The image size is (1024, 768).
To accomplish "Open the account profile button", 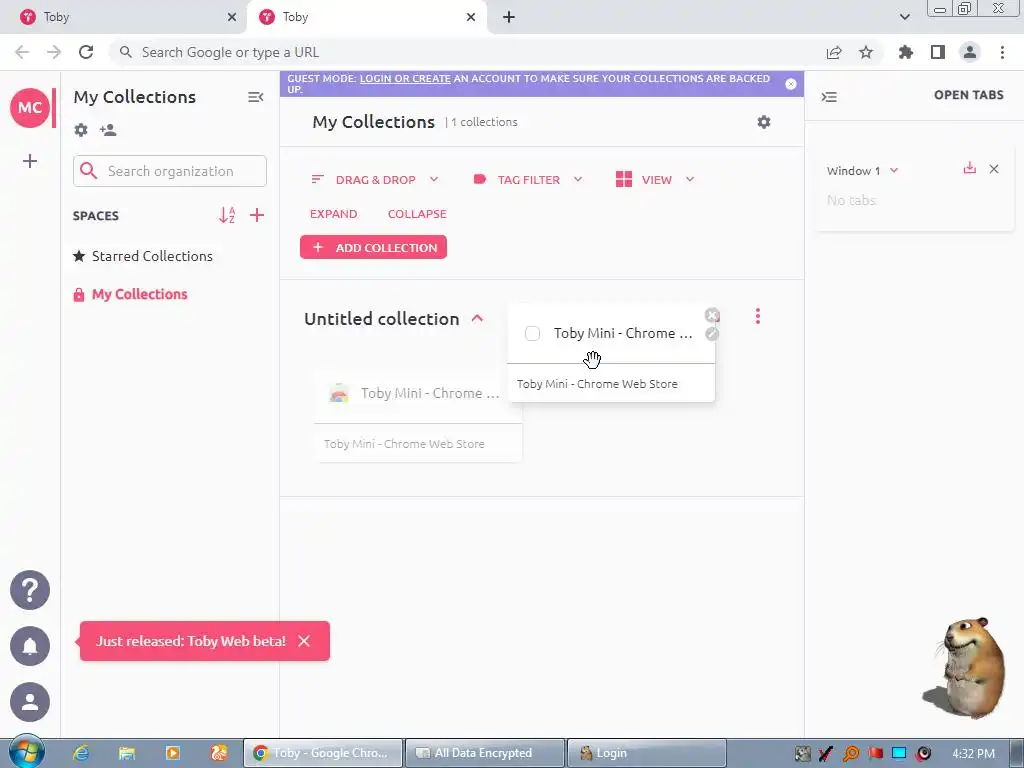I will 30,702.
